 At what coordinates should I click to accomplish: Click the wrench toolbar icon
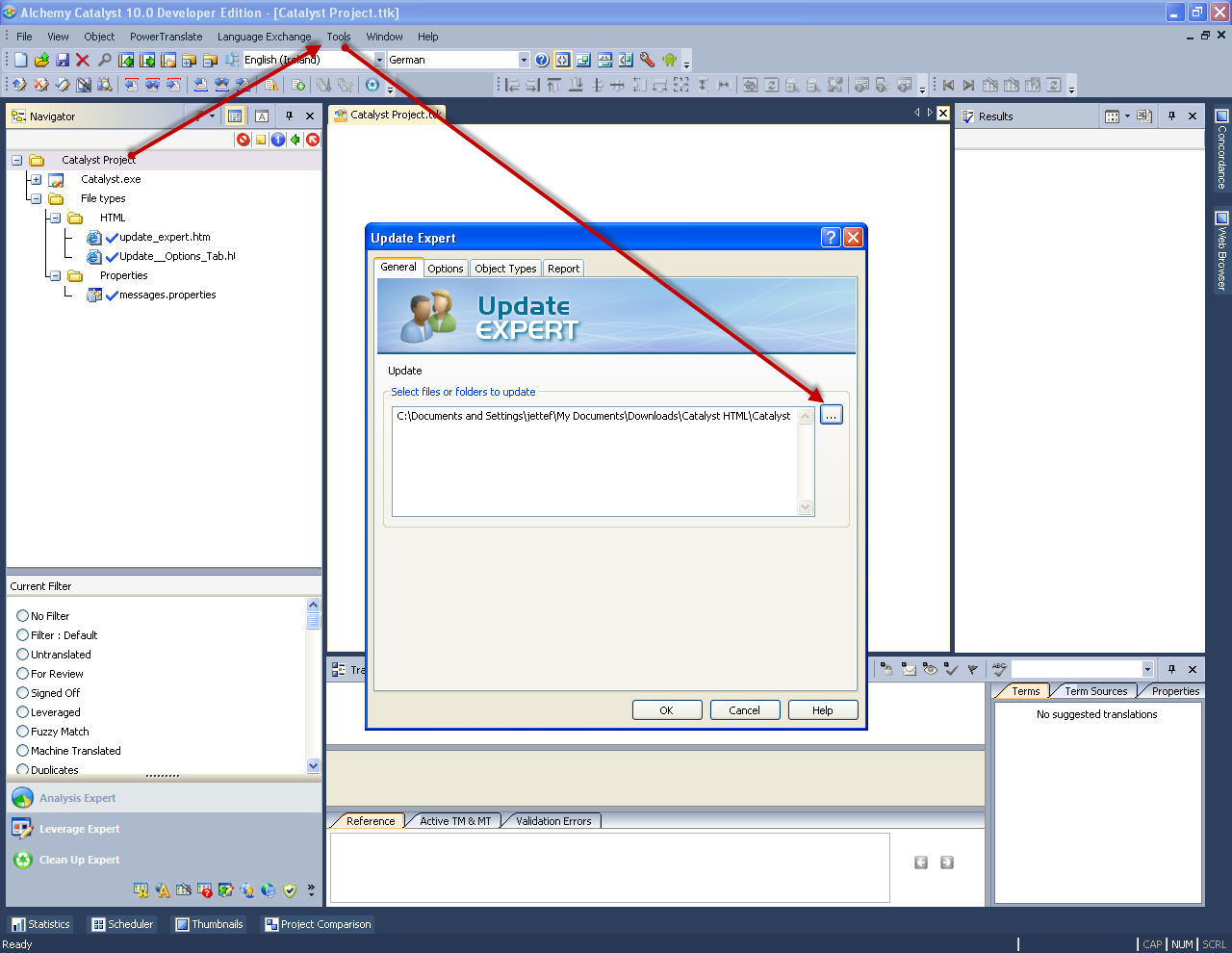pos(647,59)
